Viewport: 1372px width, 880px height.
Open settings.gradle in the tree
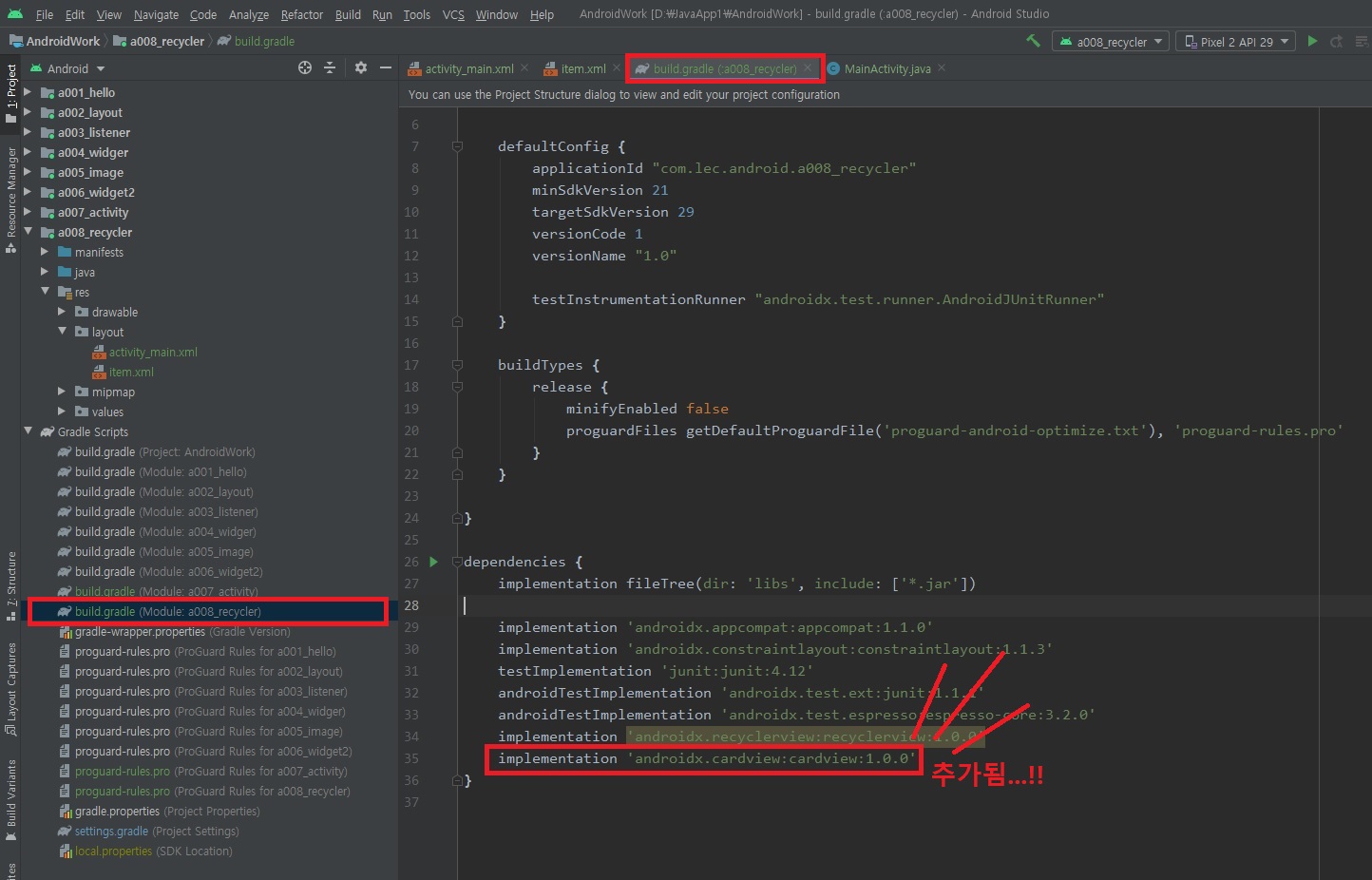pos(148,831)
